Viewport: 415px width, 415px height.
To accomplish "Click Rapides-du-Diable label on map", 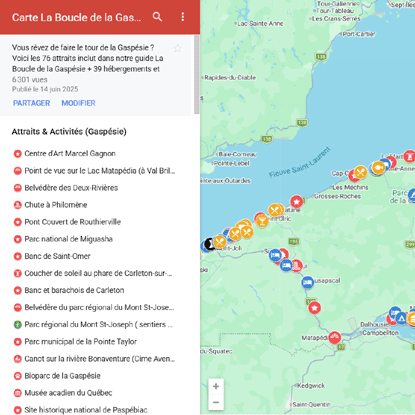I will (230, 78).
